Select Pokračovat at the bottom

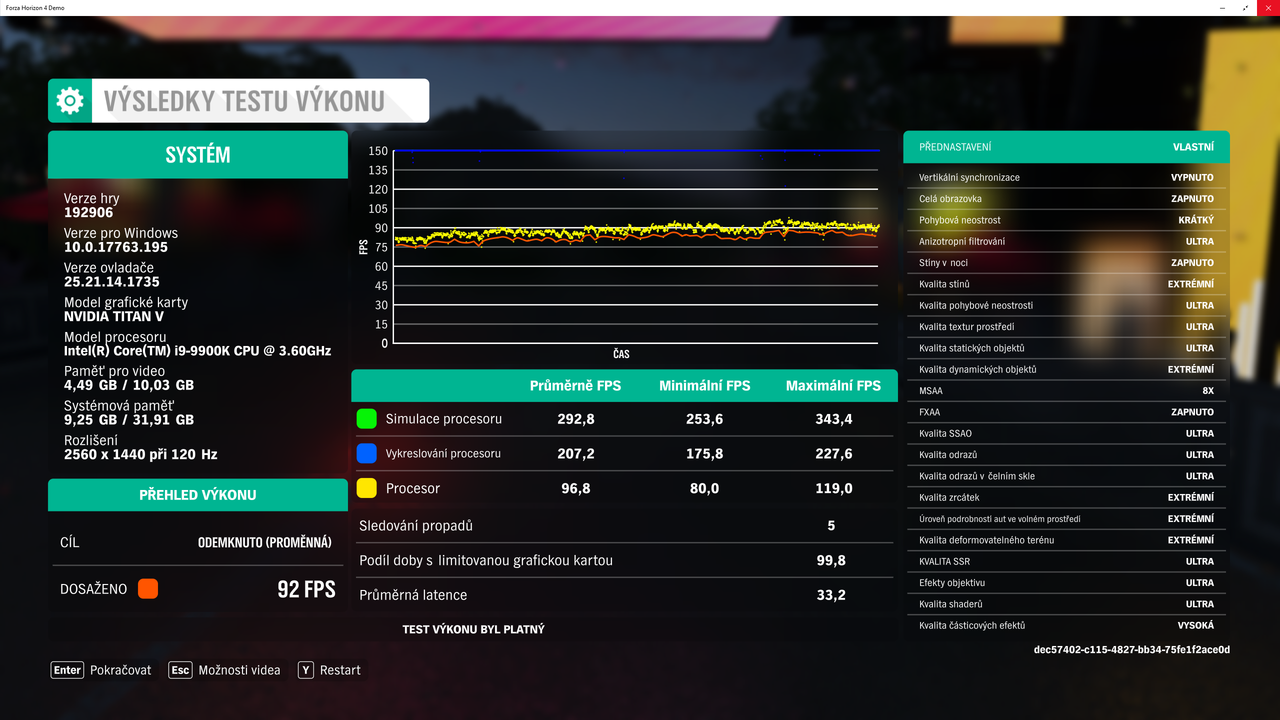[x=121, y=670]
